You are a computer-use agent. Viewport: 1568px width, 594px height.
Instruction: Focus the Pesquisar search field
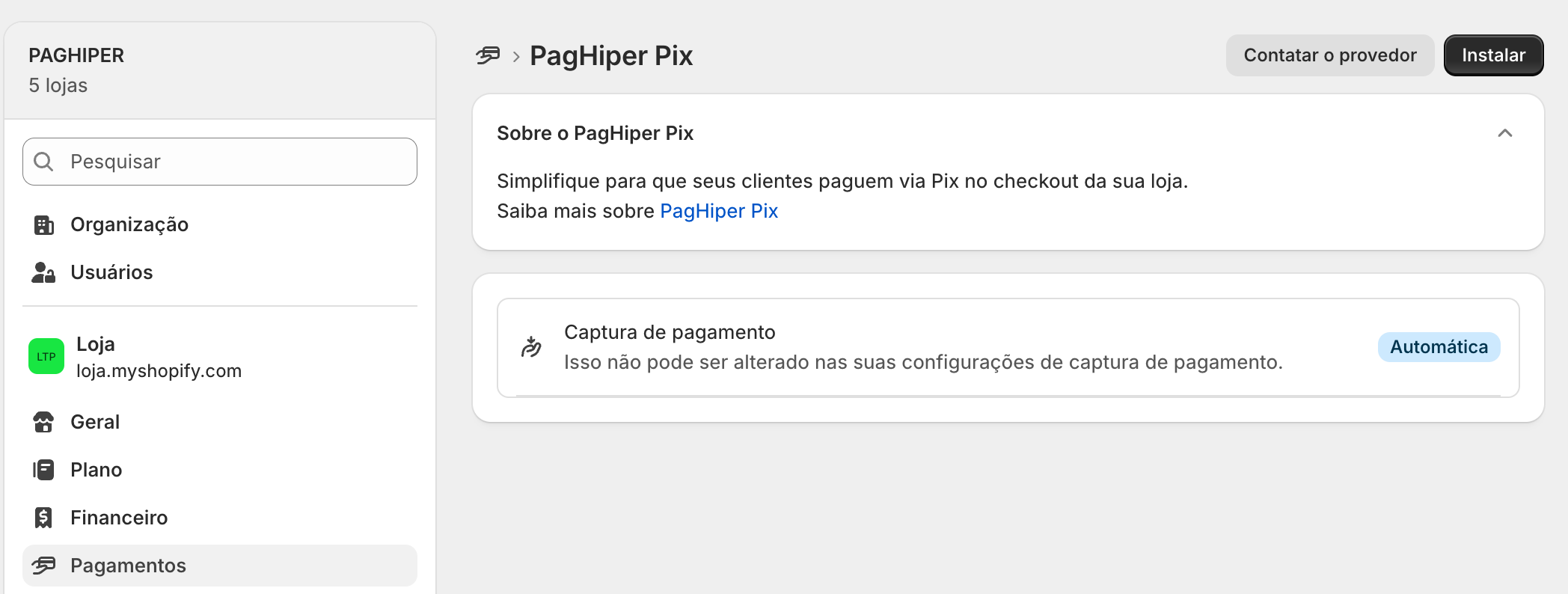pos(220,162)
